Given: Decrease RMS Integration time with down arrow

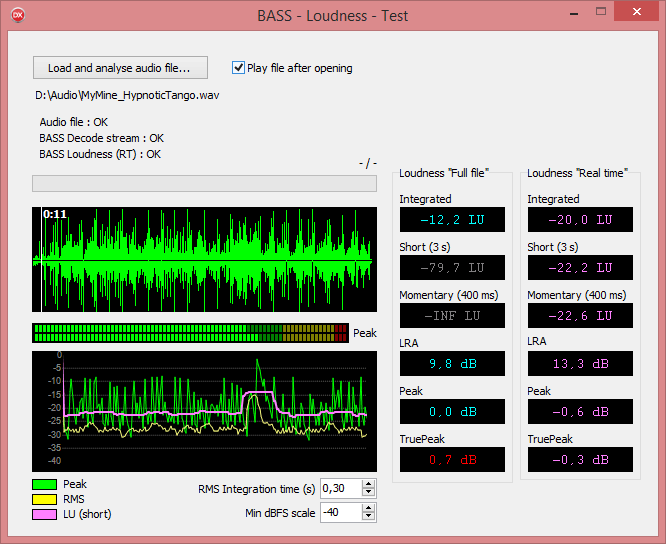Looking at the screenshot, I should [369, 493].
